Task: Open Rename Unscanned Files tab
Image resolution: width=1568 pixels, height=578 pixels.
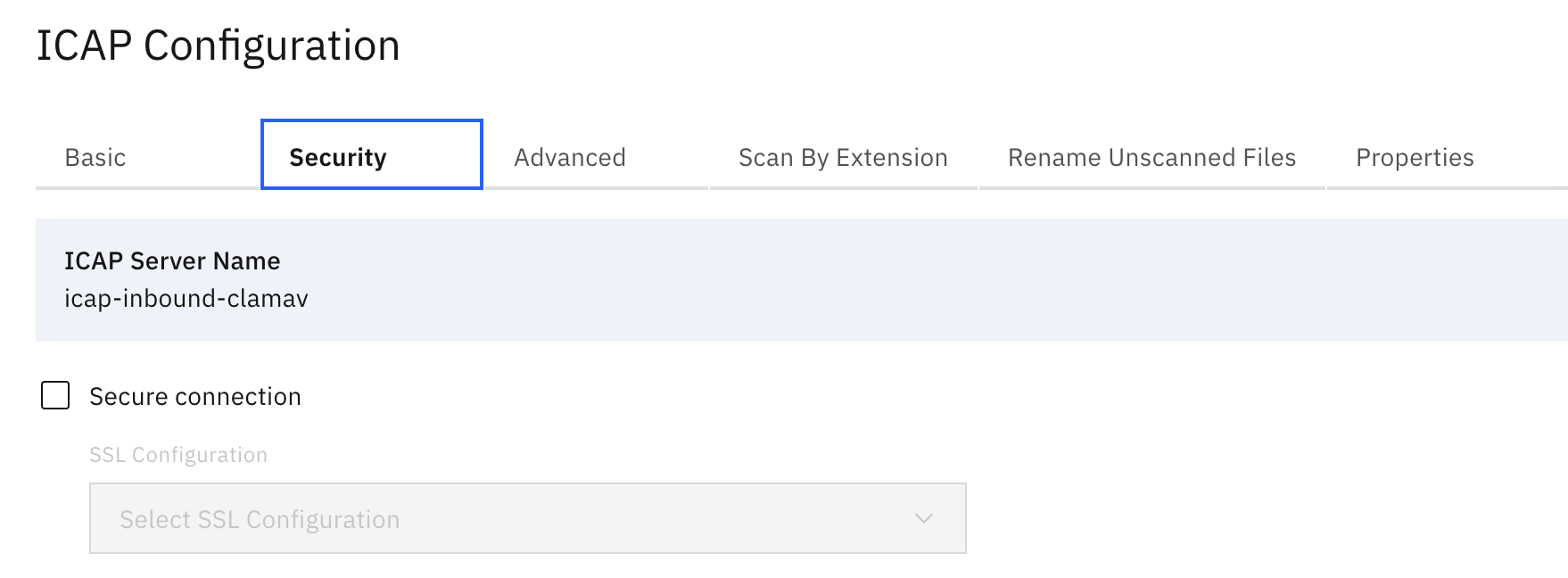Action: click(1151, 158)
